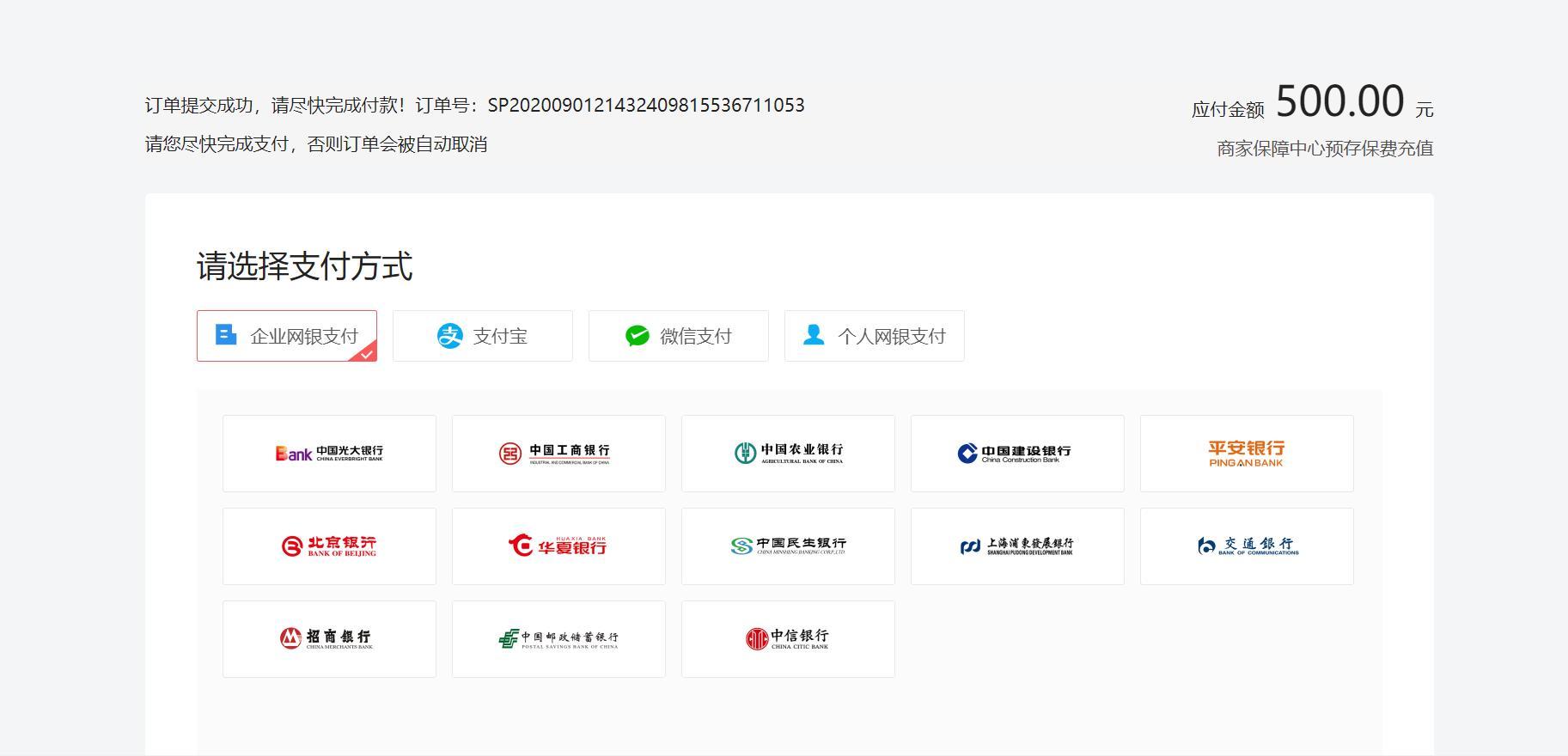Choose 上海浦东发展银行 SPD Bank

coord(1017,546)
